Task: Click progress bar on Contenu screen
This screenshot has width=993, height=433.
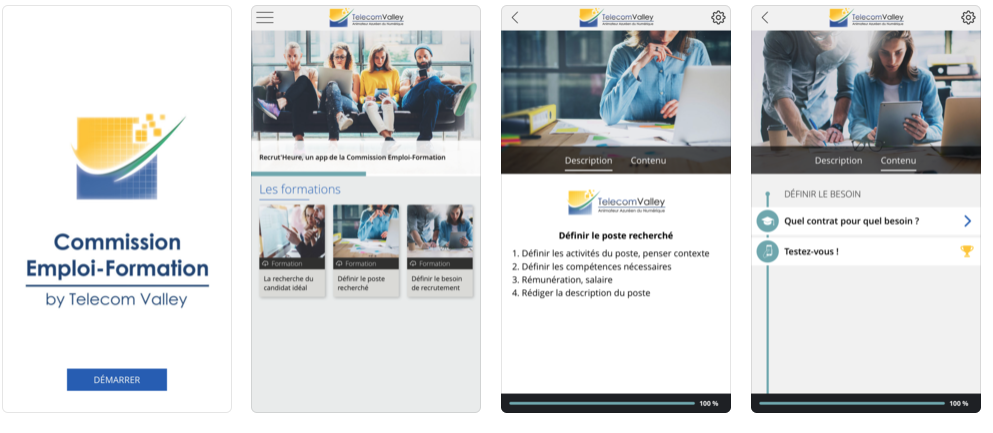Action: pyautogui.click(x=852, y=403)
